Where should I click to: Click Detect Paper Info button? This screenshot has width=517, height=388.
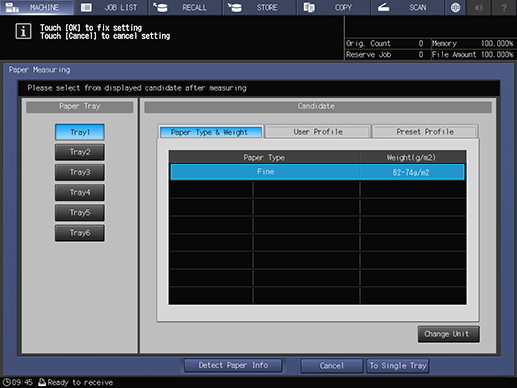click(233, 366)
